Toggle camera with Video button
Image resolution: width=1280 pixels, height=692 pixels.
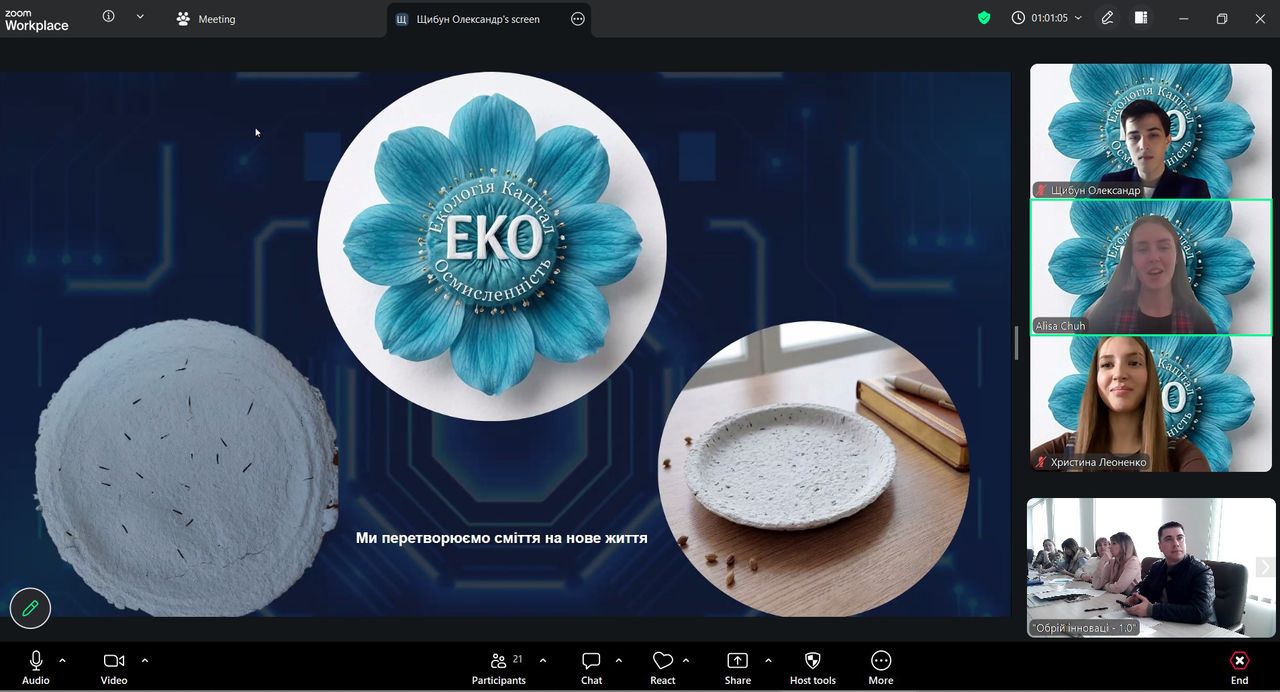pos(114,667)
